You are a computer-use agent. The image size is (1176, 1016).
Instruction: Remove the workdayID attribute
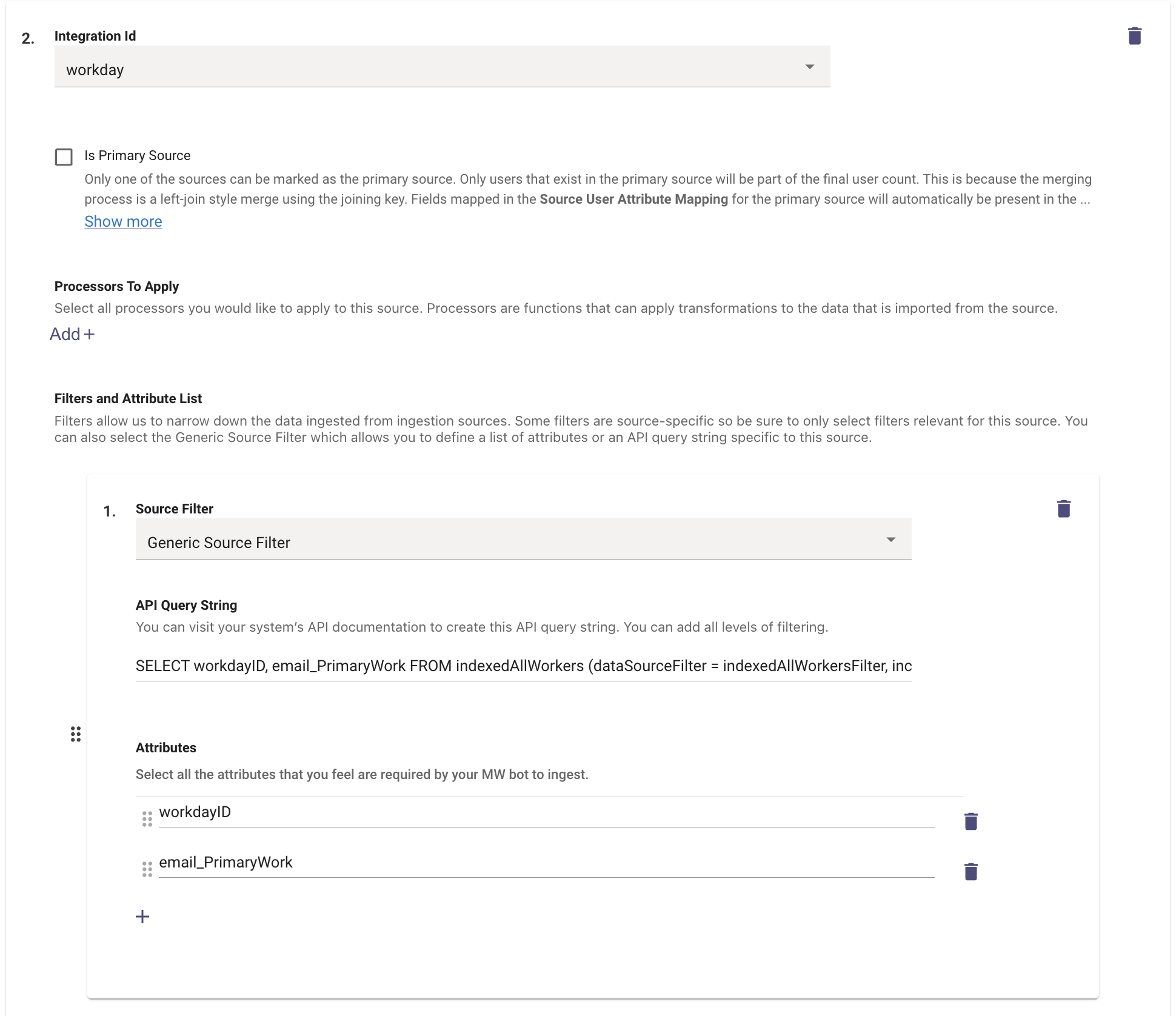click(971, 821)
